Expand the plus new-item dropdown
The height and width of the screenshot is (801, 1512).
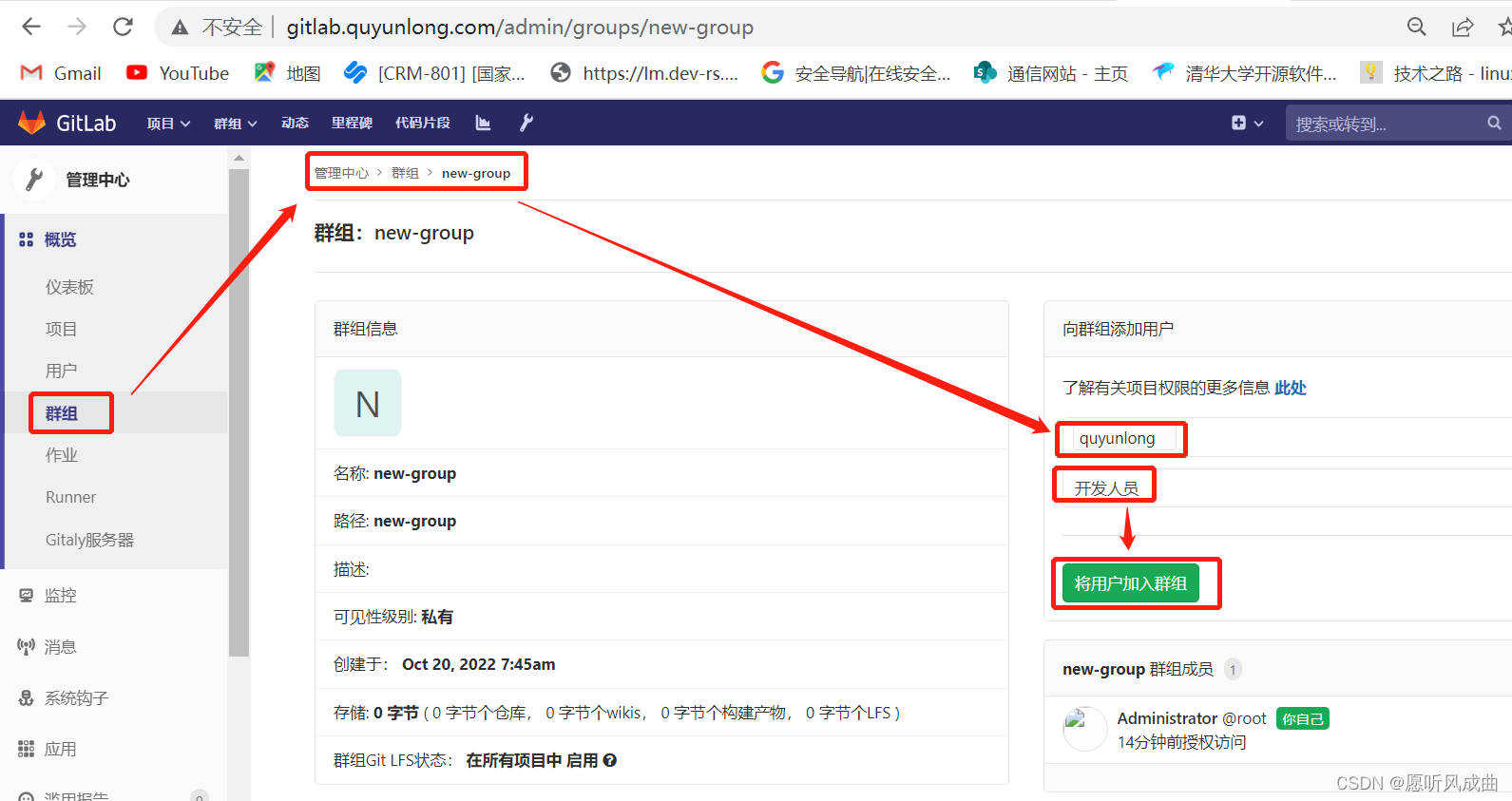pos(1247,123)
